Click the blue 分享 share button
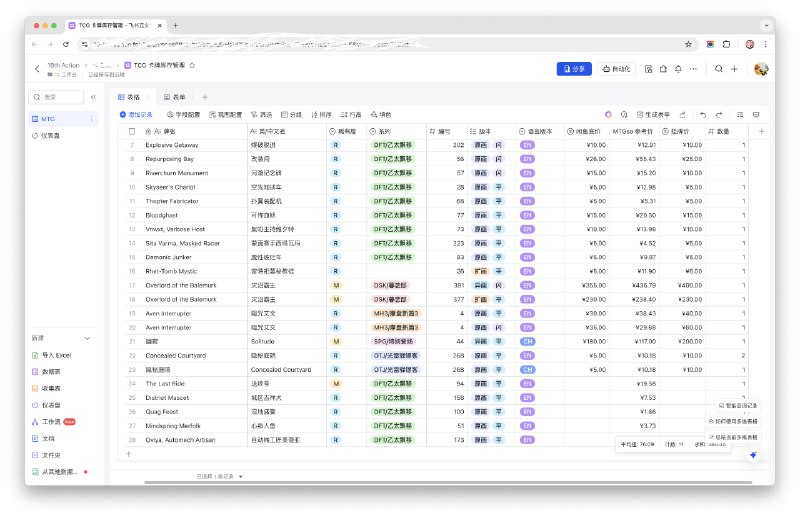 [574, 69]
